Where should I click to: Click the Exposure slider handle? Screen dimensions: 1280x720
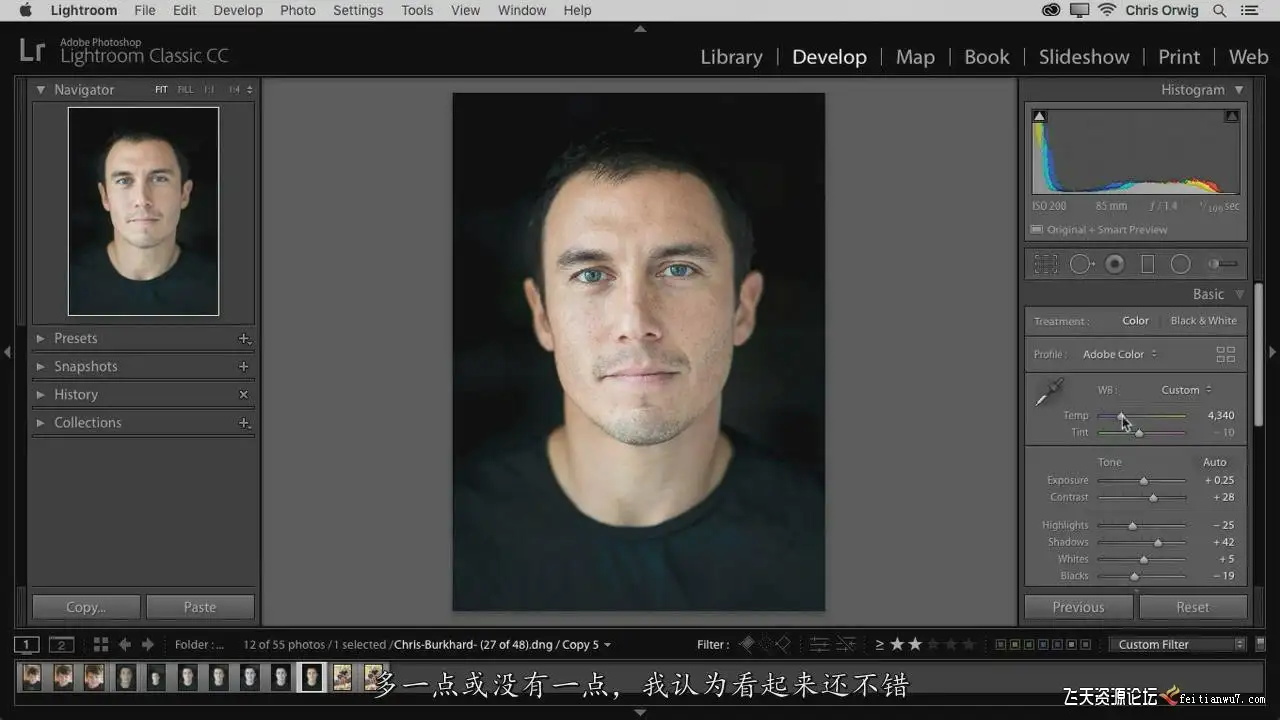point(1144,481)
